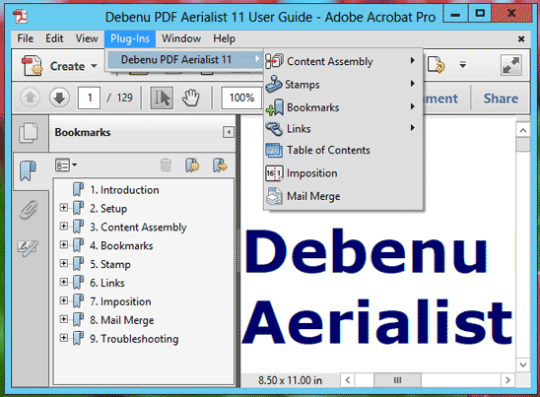This screenshot has width=540, height=397.
Task: Open Bookmarks options dropdown menu
Action: (x=66, y=165)
